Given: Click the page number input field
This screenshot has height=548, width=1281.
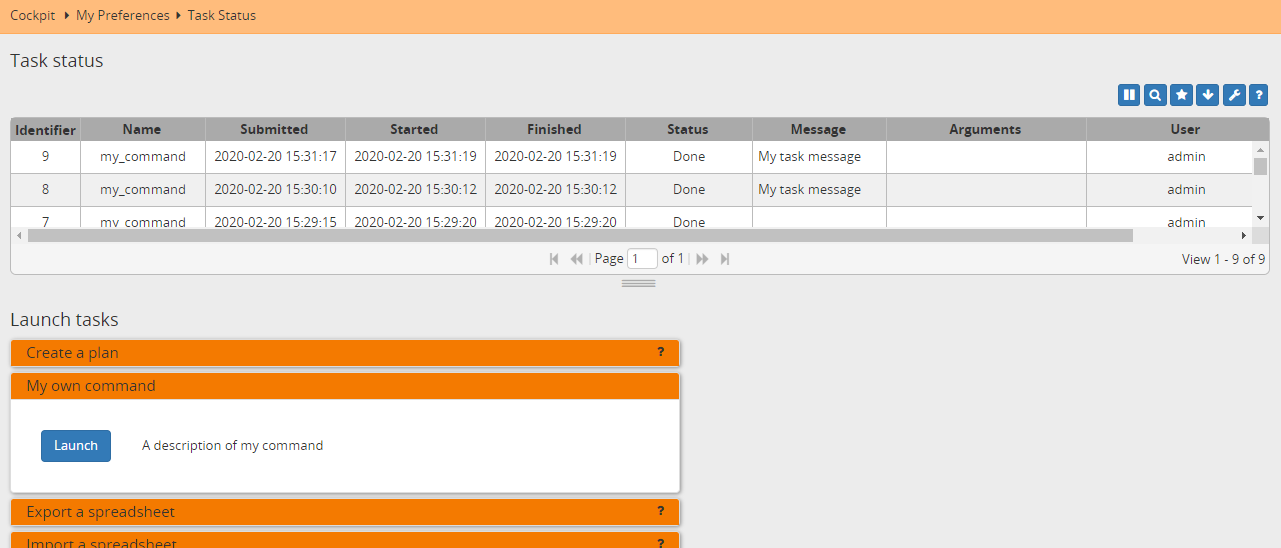Looking at the screenshot, I should pyautogui.click(x=642, y=259).
